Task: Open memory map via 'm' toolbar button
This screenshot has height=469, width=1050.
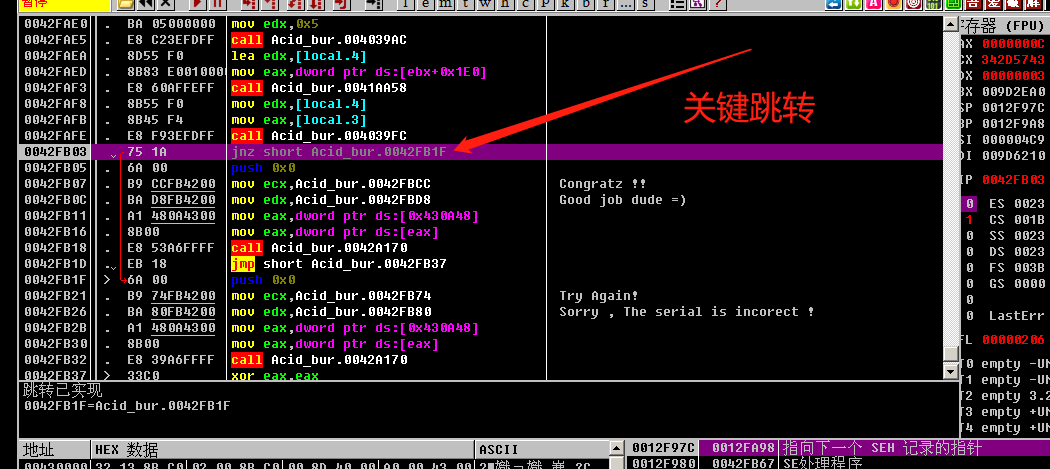Action: (446, 3)
